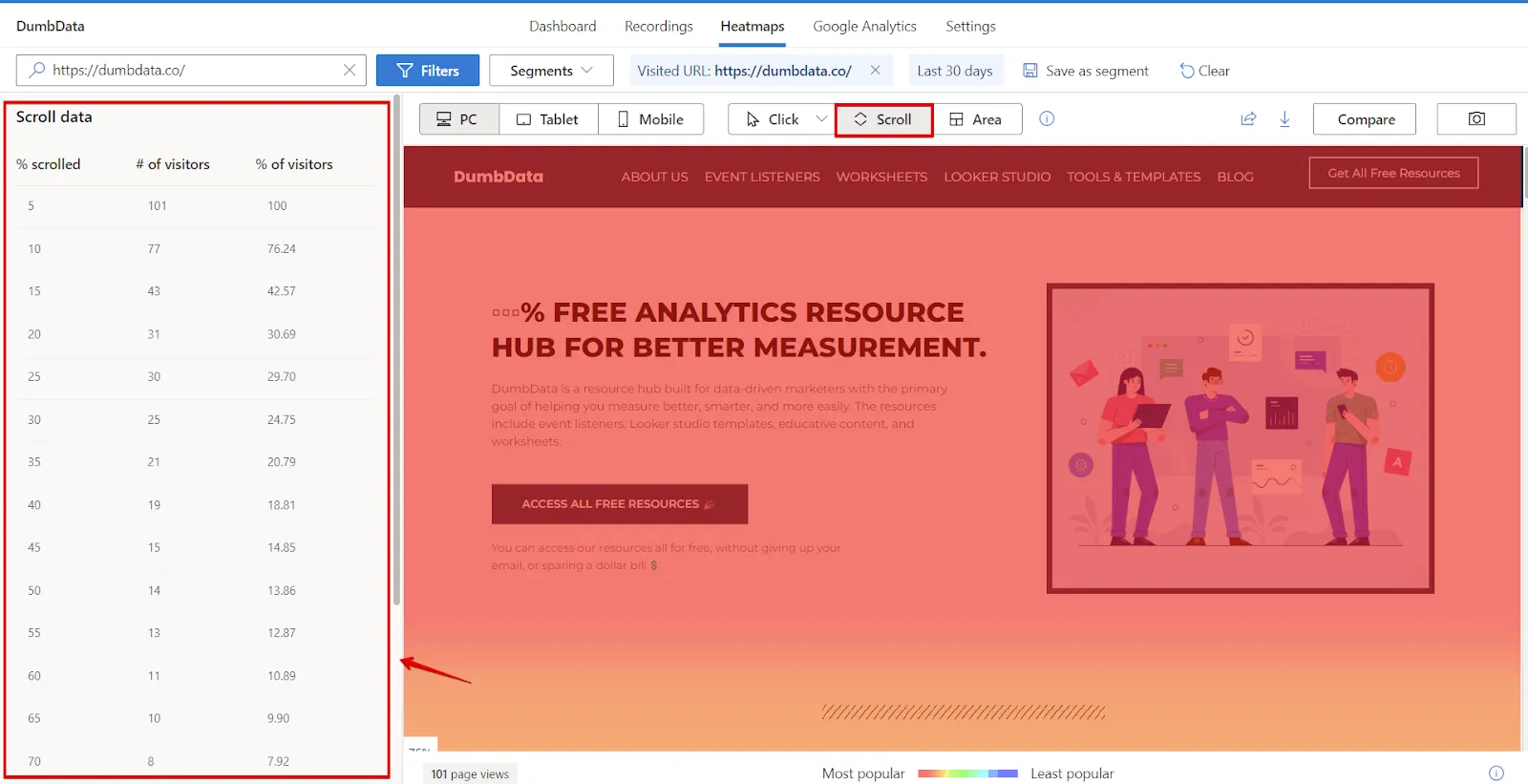Switch to Tablet device view

tap(548, 119)
